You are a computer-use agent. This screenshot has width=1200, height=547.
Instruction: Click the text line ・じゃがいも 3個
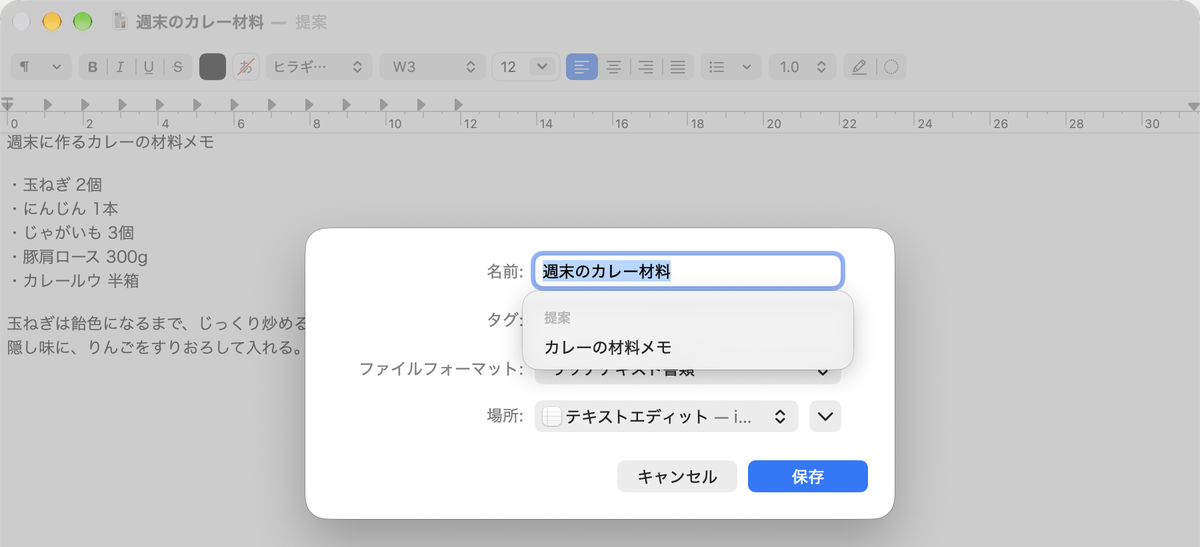coord(71,233)
